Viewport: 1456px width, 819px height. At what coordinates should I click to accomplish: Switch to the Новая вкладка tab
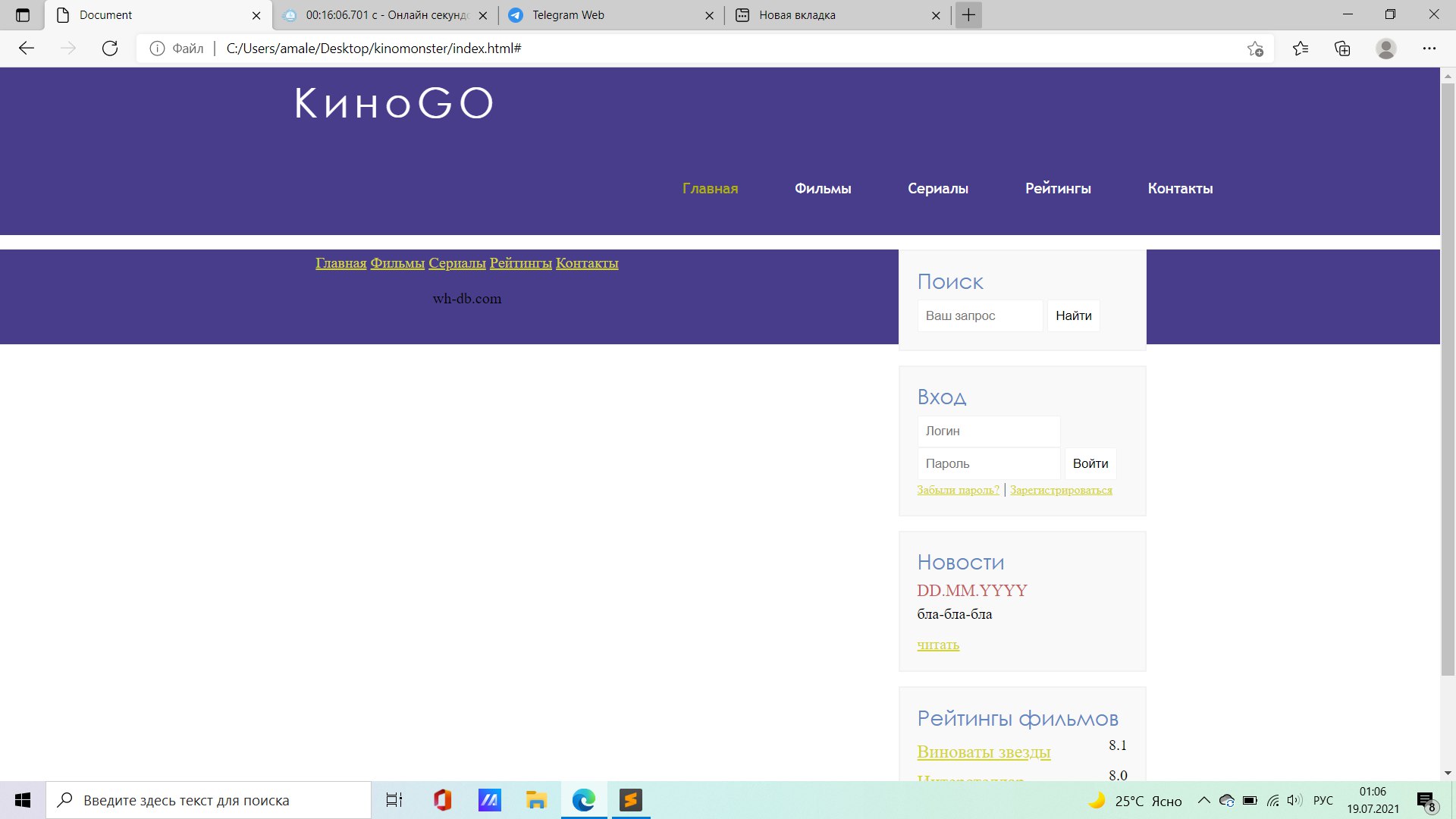tap(838, 15)
